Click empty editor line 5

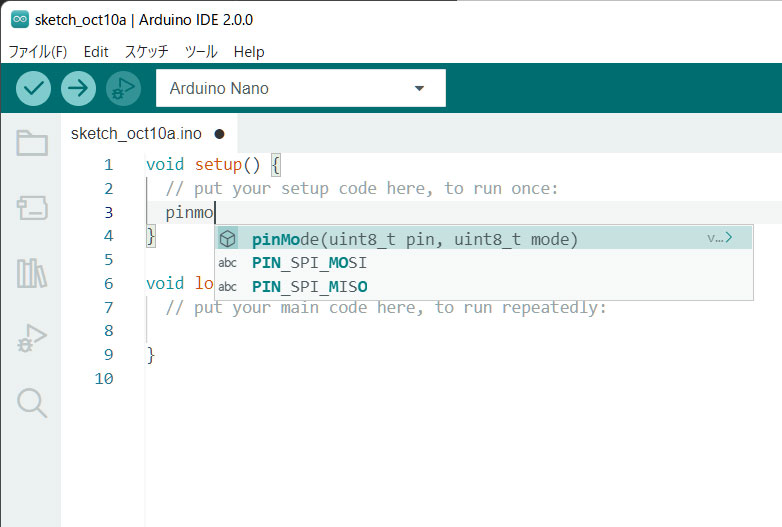coord(180,260)
